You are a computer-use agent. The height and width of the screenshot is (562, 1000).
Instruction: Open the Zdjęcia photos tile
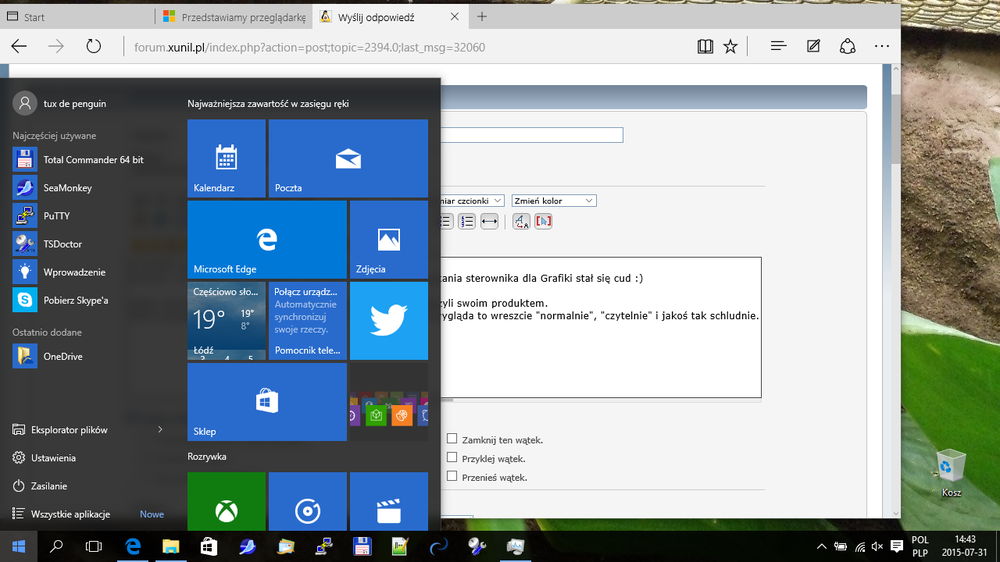pos(389,240)
